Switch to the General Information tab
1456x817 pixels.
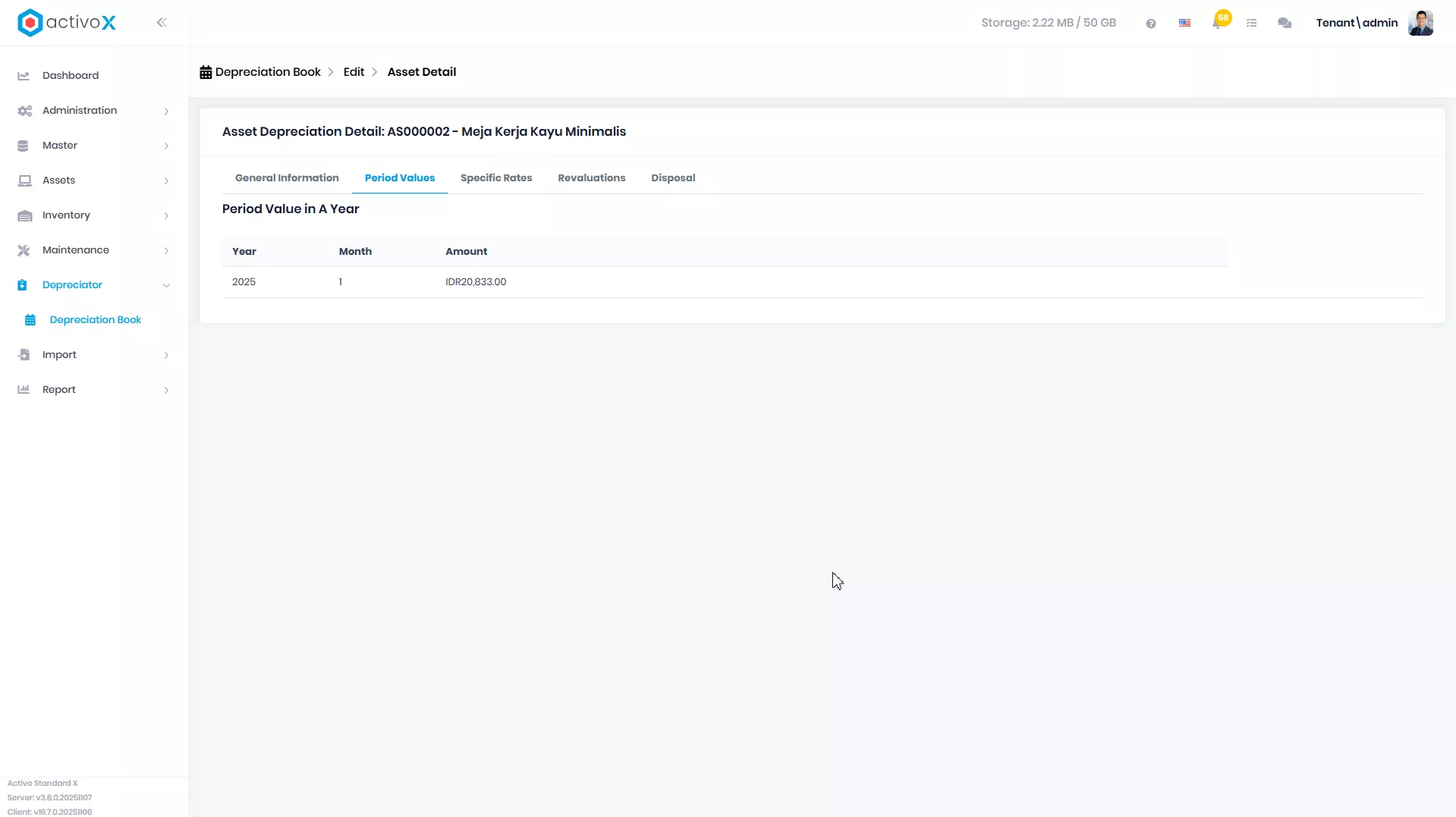click(x=287, y=178)
